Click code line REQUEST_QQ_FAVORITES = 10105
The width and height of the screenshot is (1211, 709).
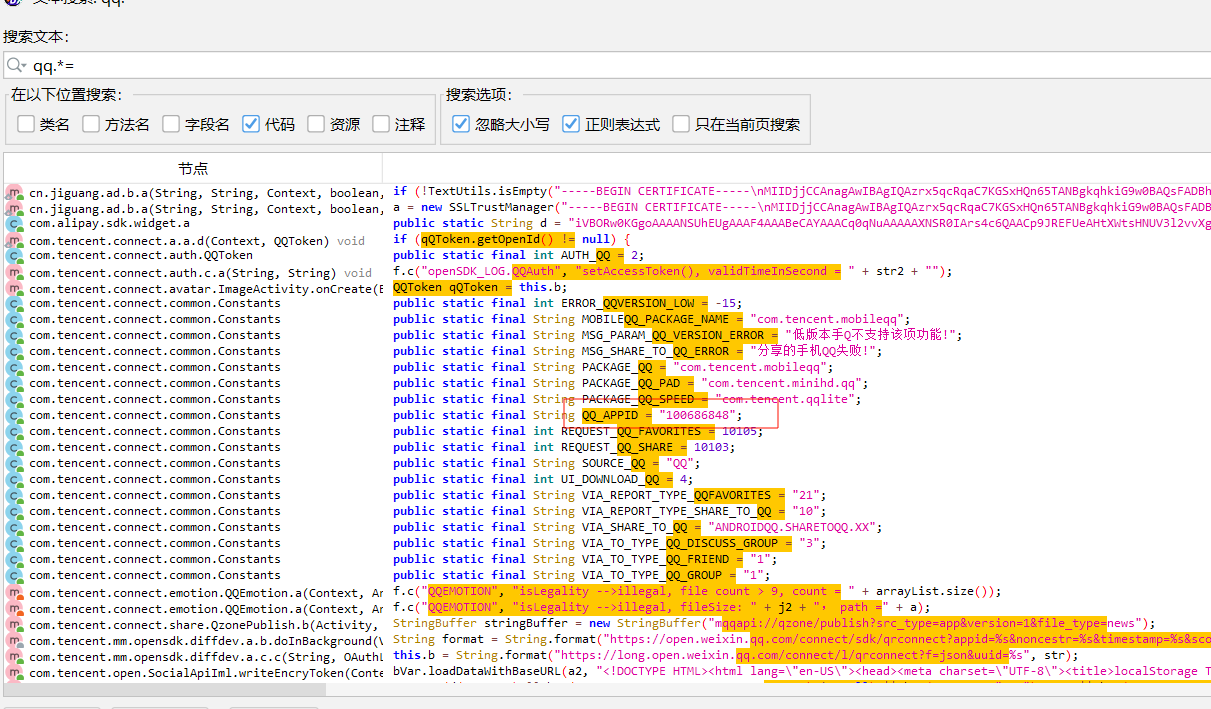click(x=579, y=431)
